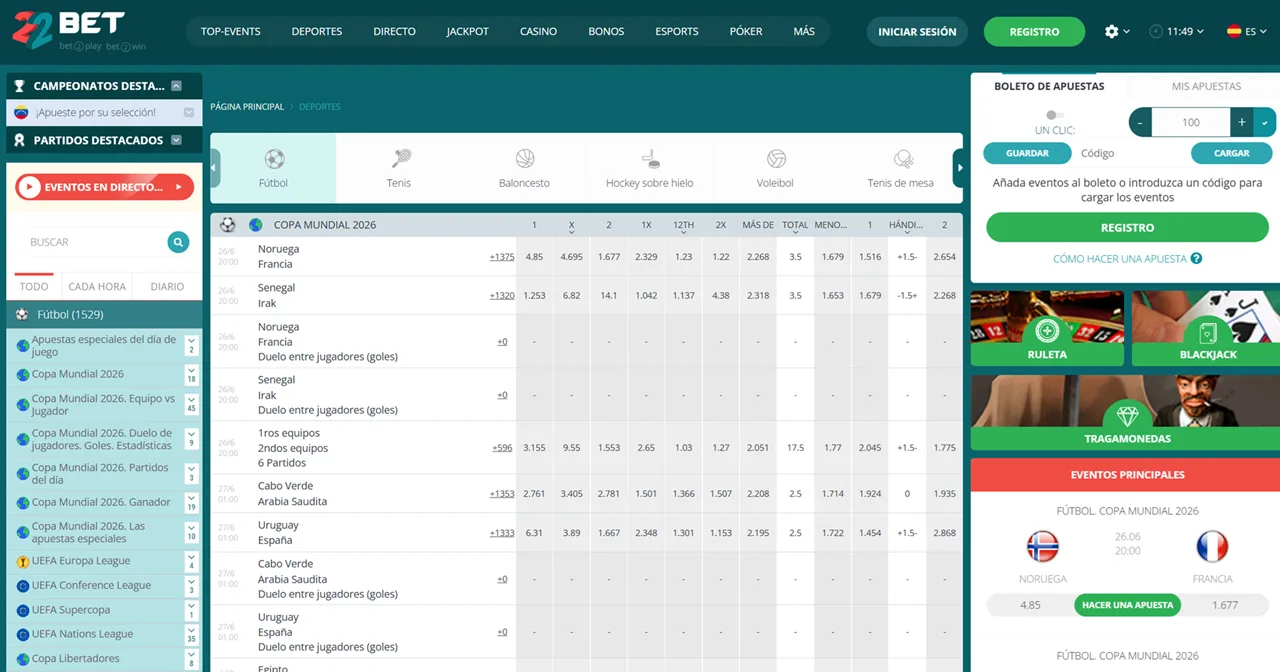The image size is (1280, 672).
Task: Click the play icon in Eventos en Directo
Action: click(29, 187)
